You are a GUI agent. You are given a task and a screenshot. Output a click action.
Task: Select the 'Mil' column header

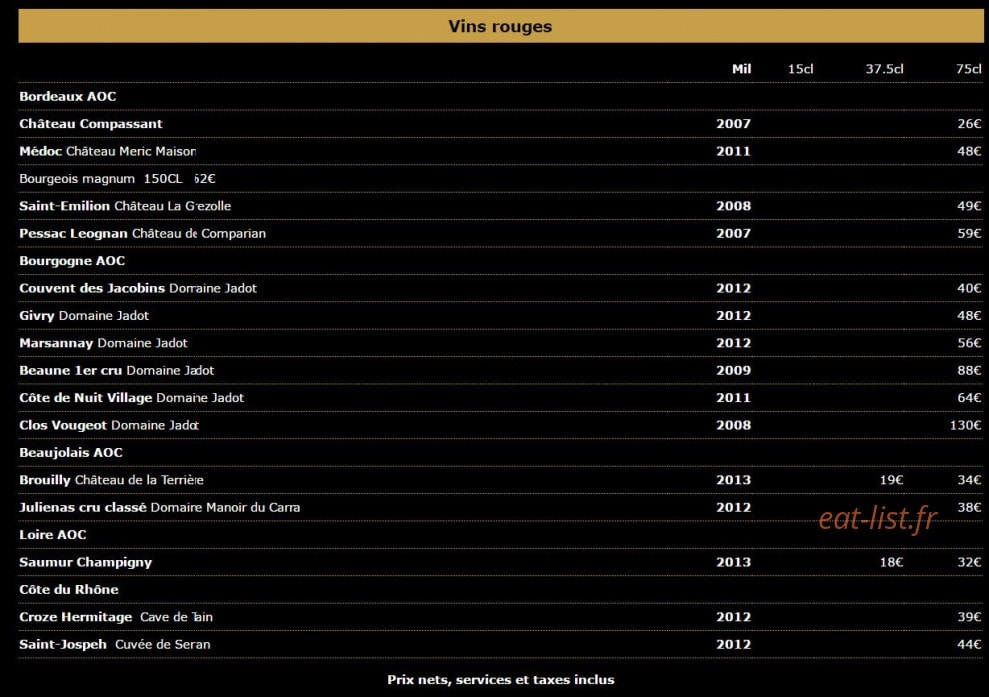tap(741, 69)
